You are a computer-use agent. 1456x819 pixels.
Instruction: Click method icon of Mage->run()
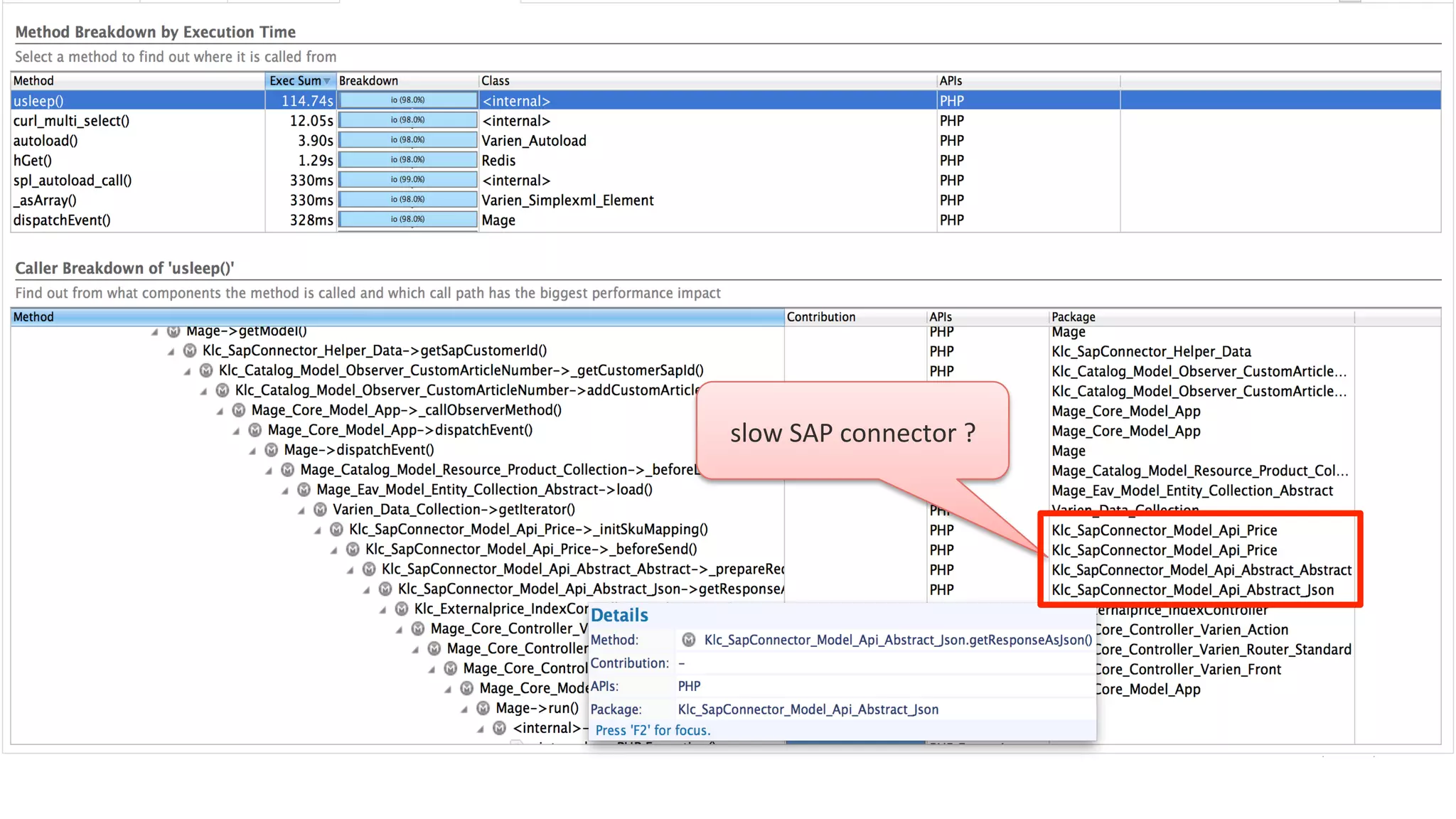tap(483, 708)
